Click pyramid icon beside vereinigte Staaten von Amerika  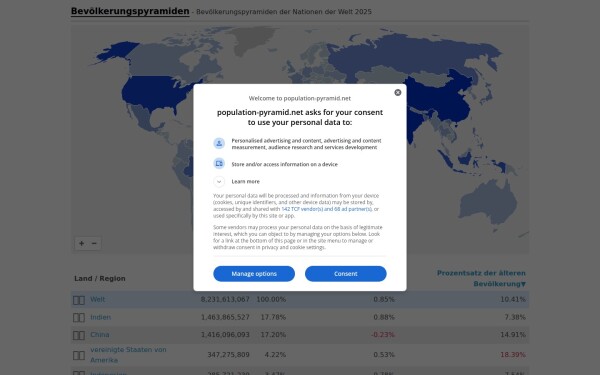79,355
